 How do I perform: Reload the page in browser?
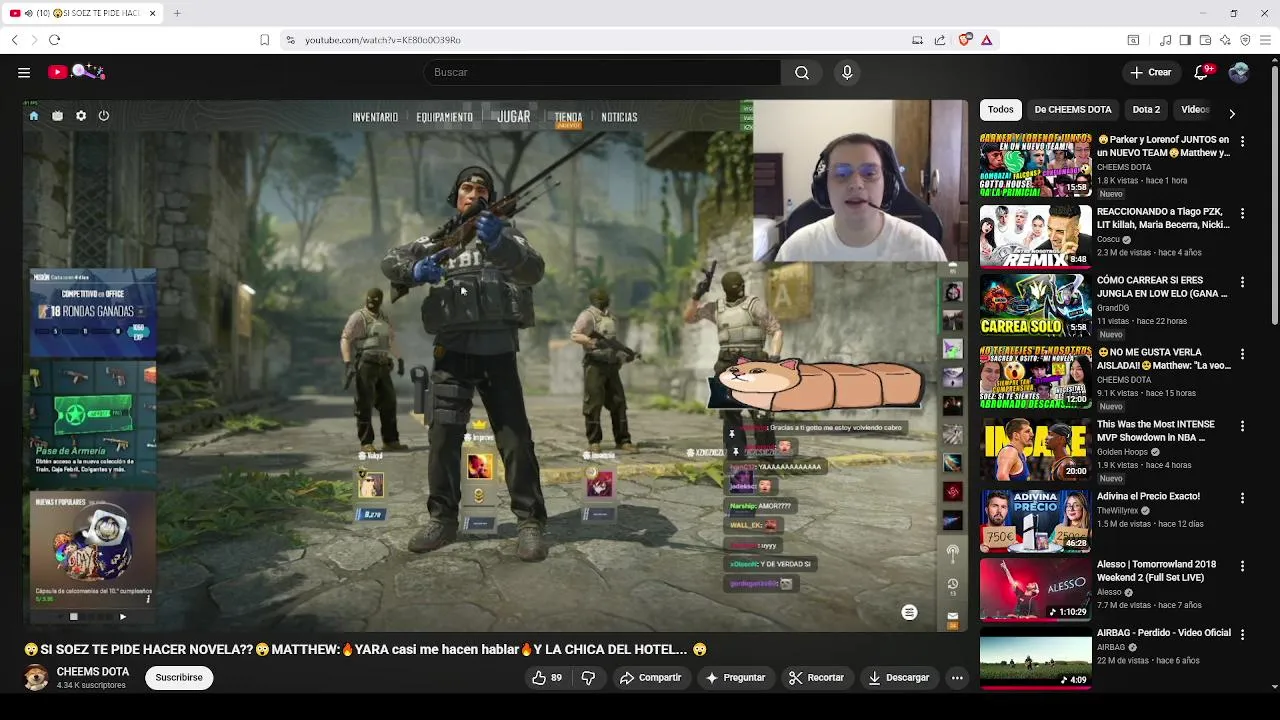(54, 40)
